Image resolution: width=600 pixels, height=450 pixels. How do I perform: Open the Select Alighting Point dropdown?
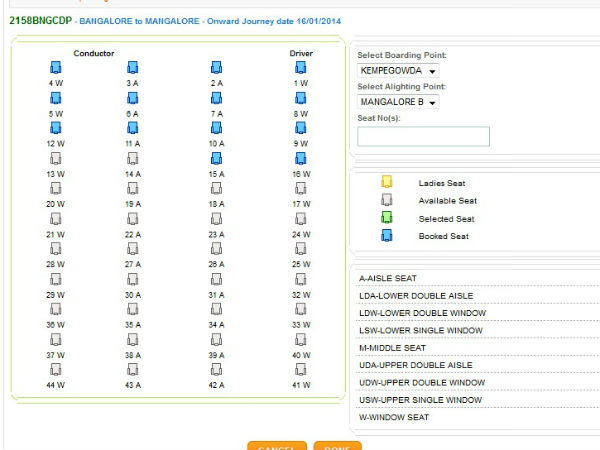pos(398,102)
